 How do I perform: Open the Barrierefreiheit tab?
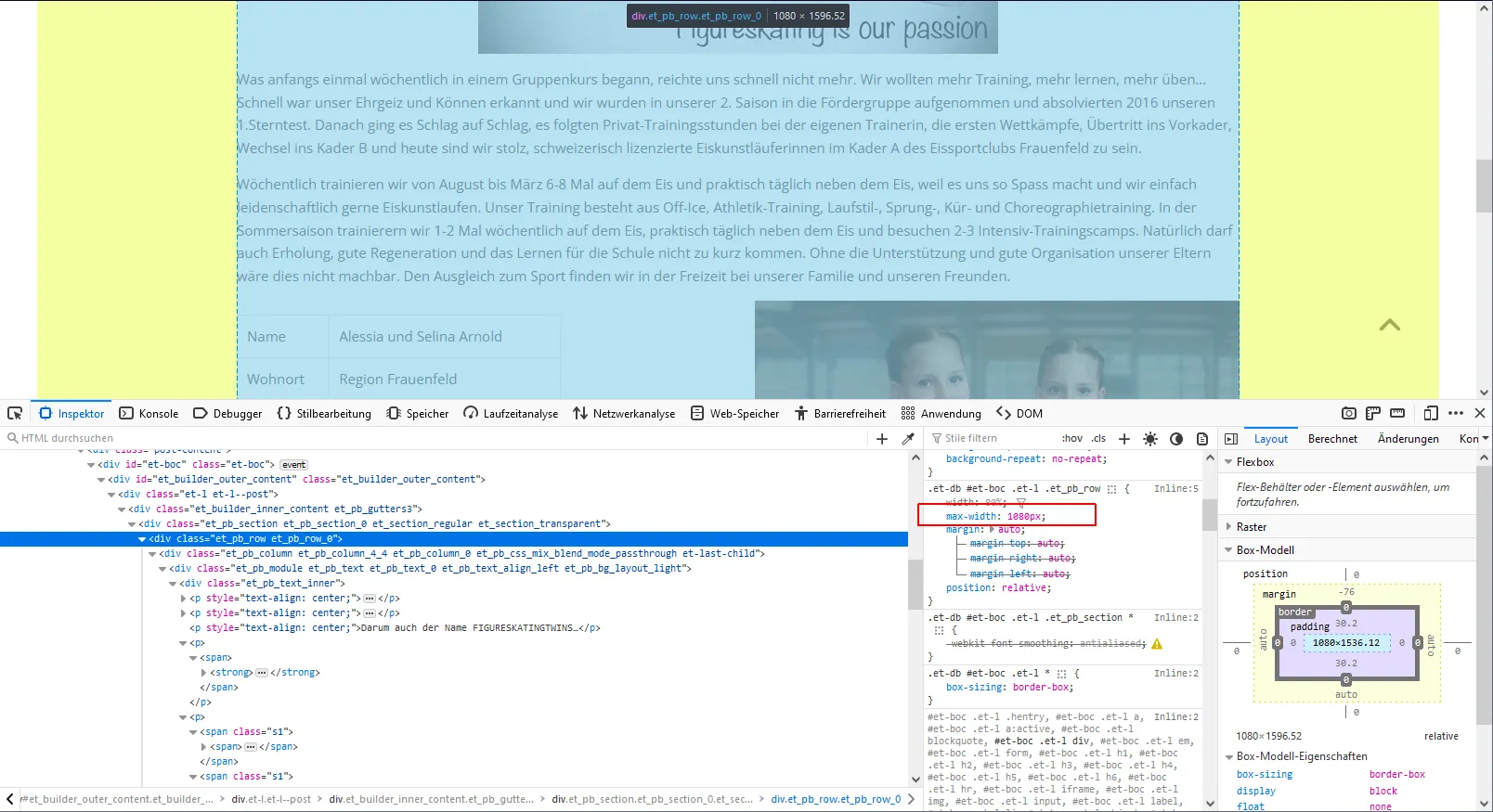pos(840,413)
